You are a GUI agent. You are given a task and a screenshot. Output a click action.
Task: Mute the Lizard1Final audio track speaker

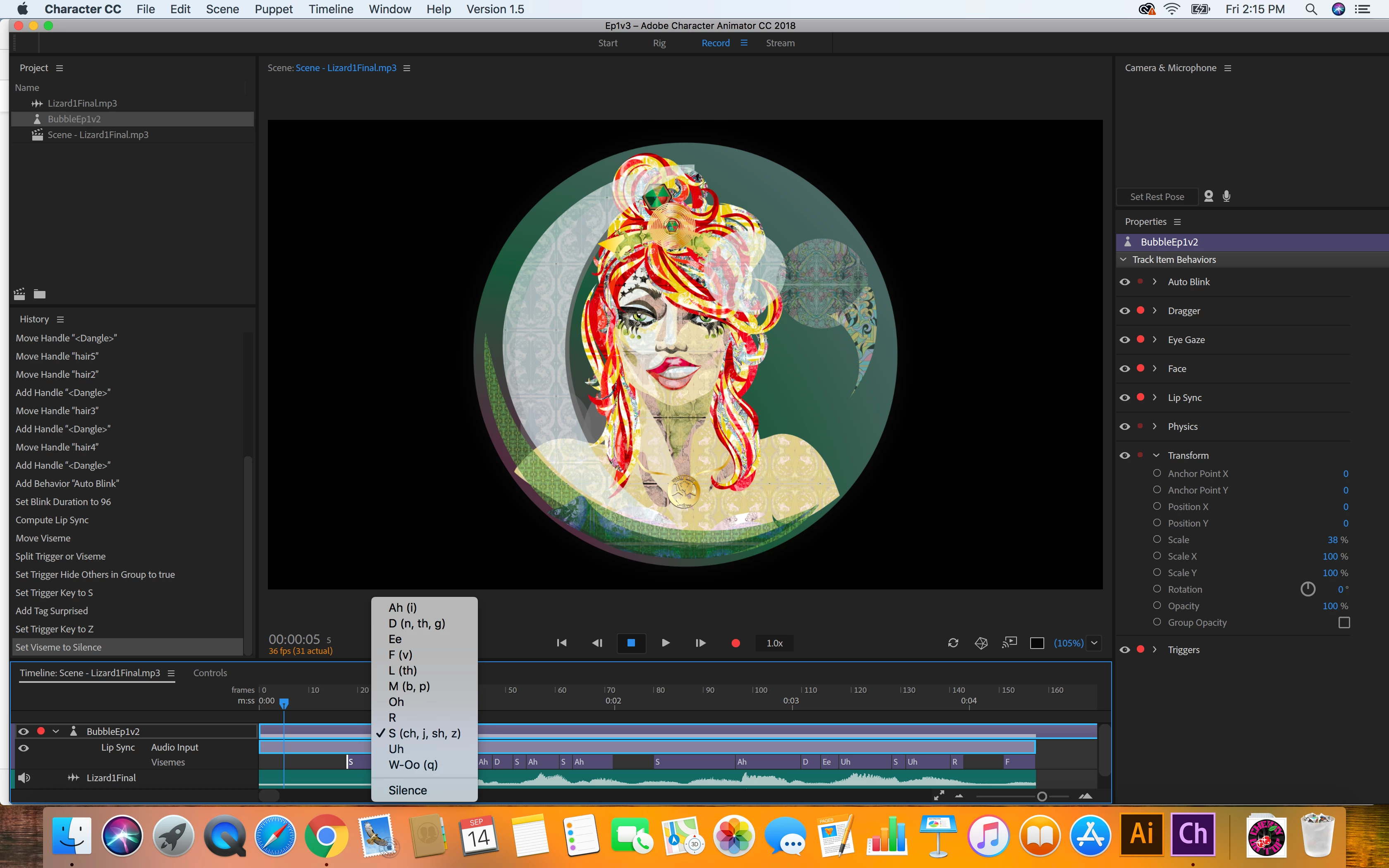point(24,778)
